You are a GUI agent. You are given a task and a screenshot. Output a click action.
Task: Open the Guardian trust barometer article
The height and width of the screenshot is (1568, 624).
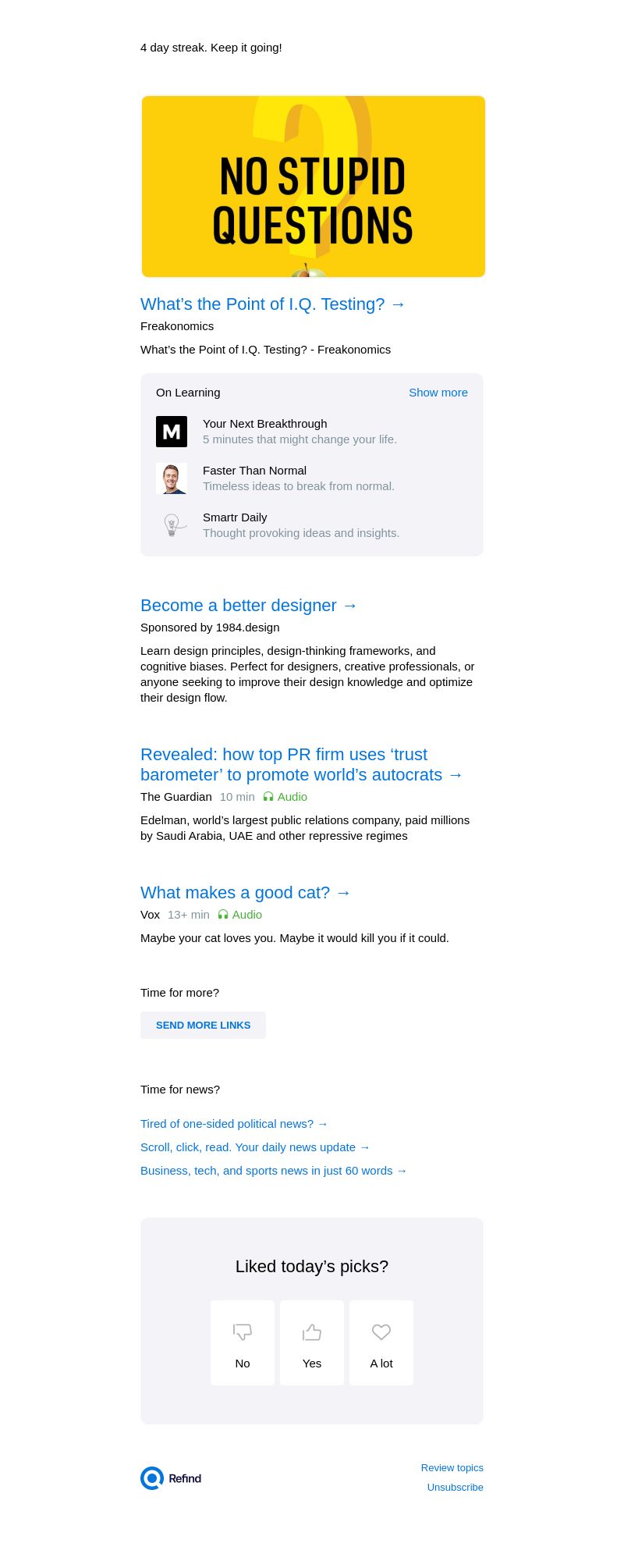coord(301,765)
